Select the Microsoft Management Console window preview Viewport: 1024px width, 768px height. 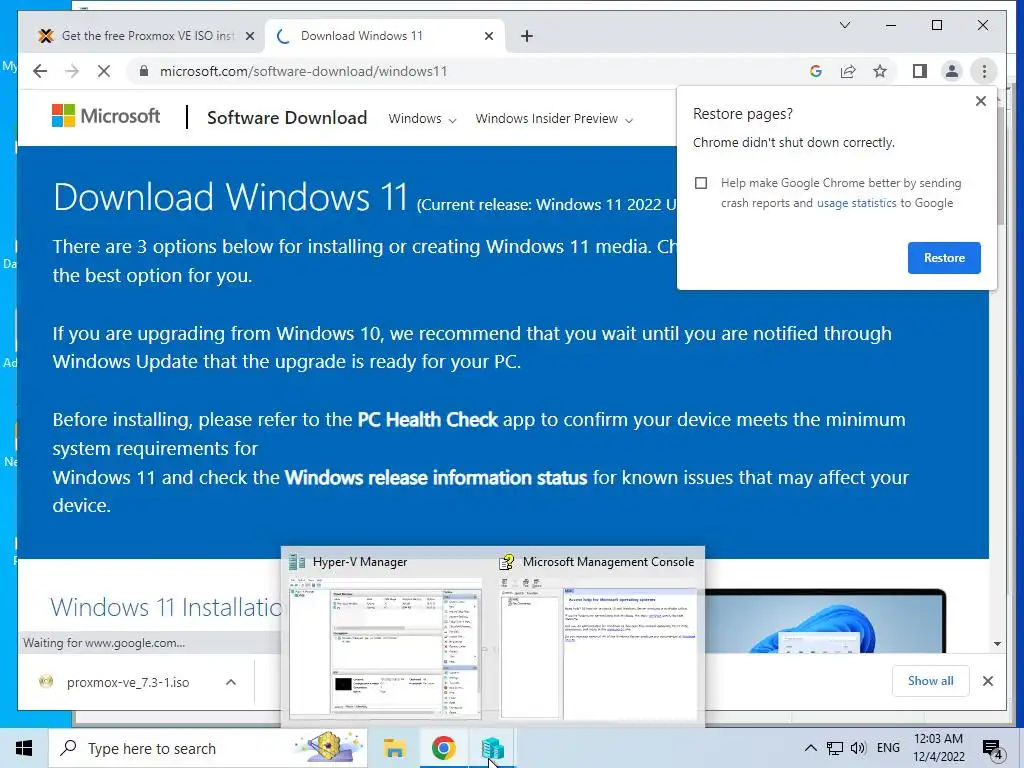598,637
